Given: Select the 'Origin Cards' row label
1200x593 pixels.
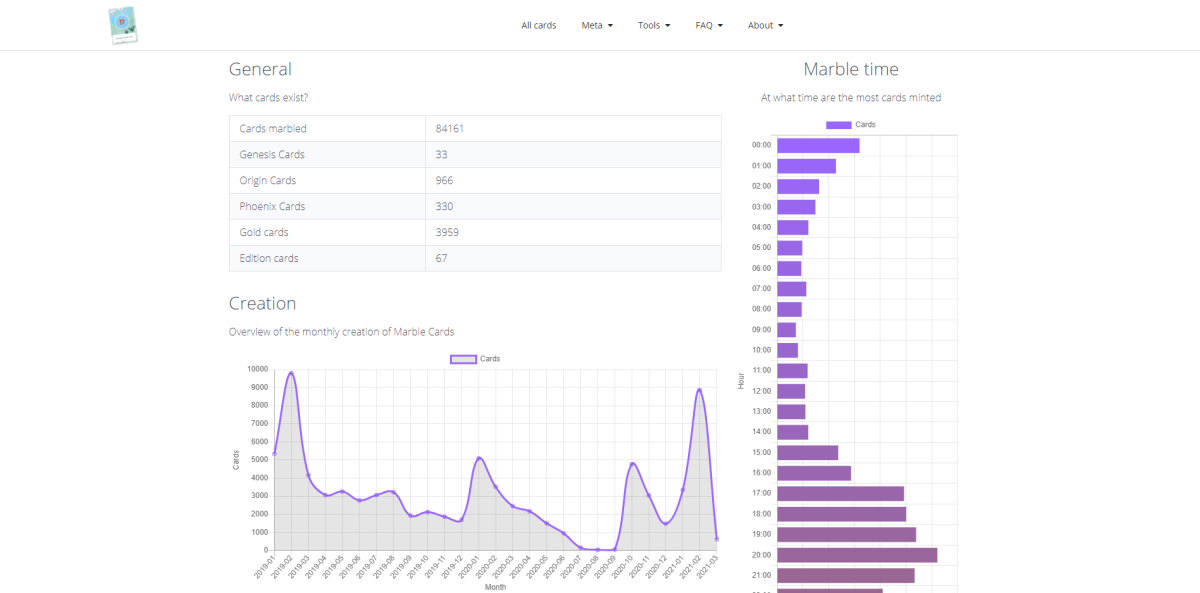Looking at the screenshot, I should 268,181.
